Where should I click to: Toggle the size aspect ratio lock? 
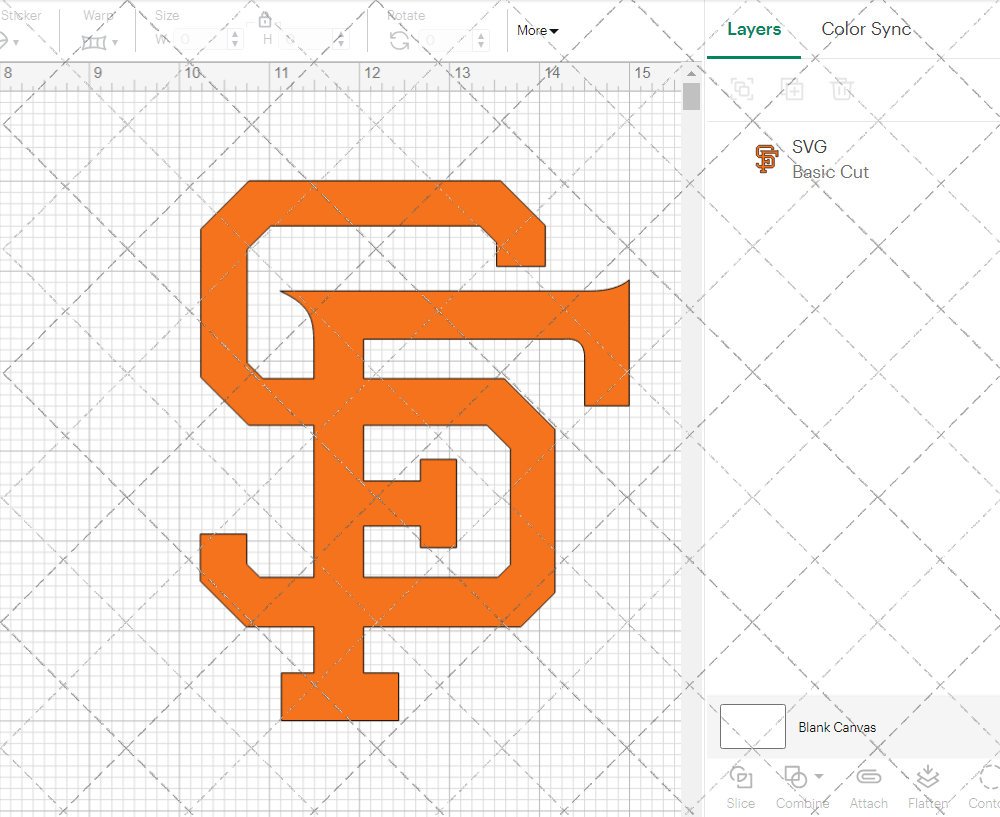265,20
